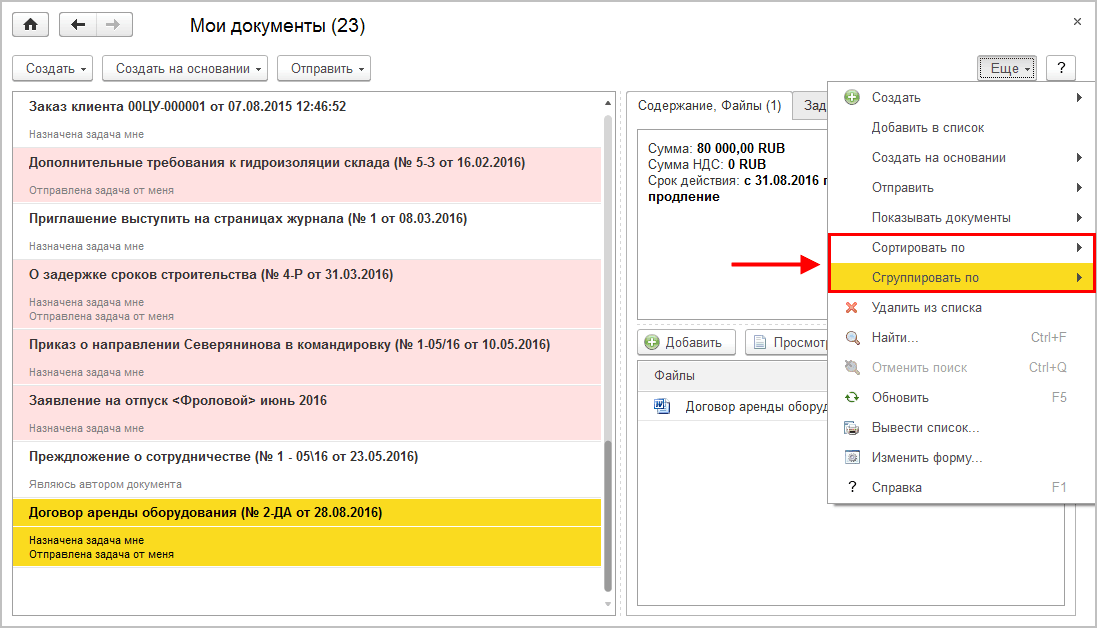Click the Word file icon for Договор аренды
Viewport: 1097px width, 628px height.
(661, 407)
